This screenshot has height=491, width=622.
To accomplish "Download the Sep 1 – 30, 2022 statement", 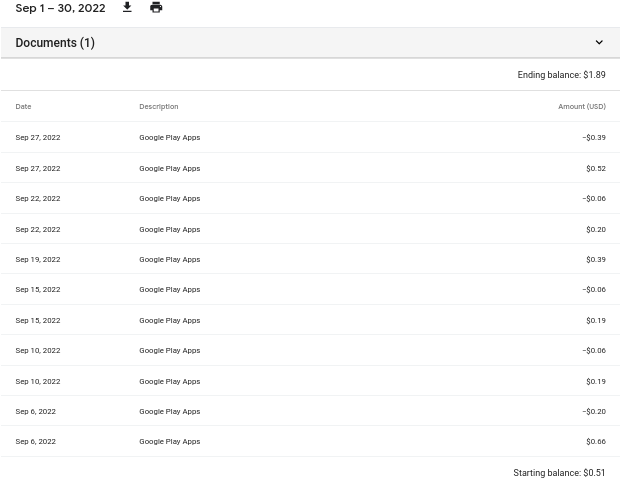I will [x=127, y=7].
